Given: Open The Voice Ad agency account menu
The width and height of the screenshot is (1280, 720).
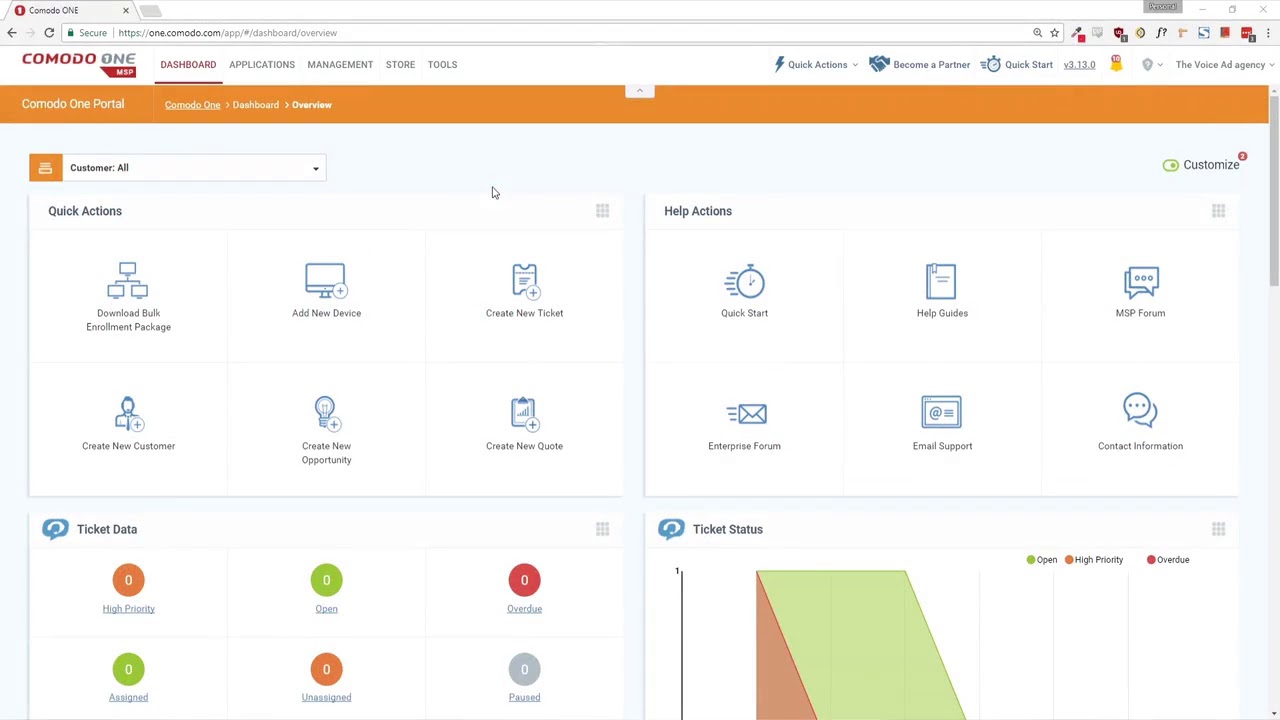Looking at the screenshot, I should click(1224, 64).
